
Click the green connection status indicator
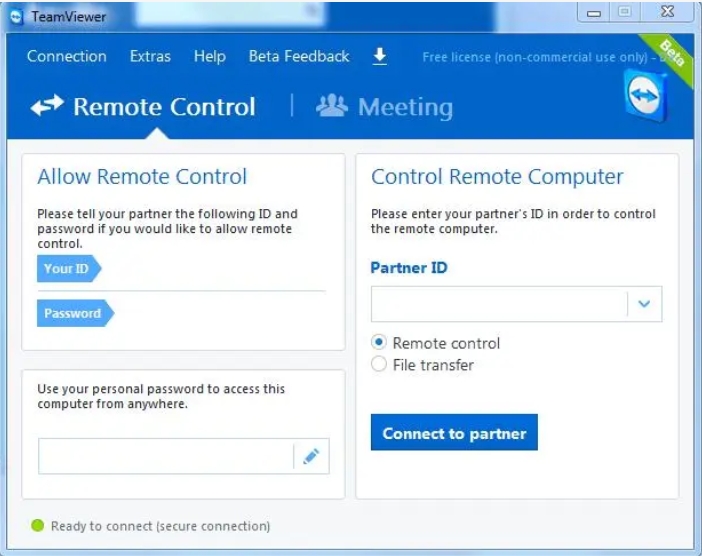point(38,526)
